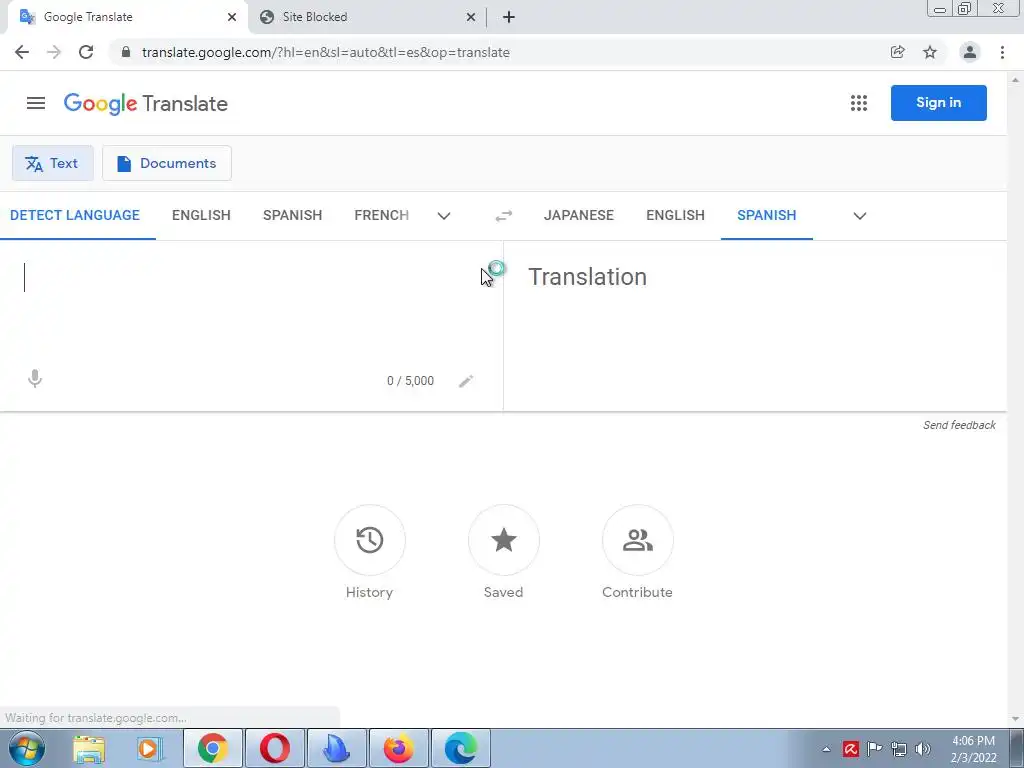Expand more source languages list
Viewport: 1024px width, 768px height.
point(444,216)
